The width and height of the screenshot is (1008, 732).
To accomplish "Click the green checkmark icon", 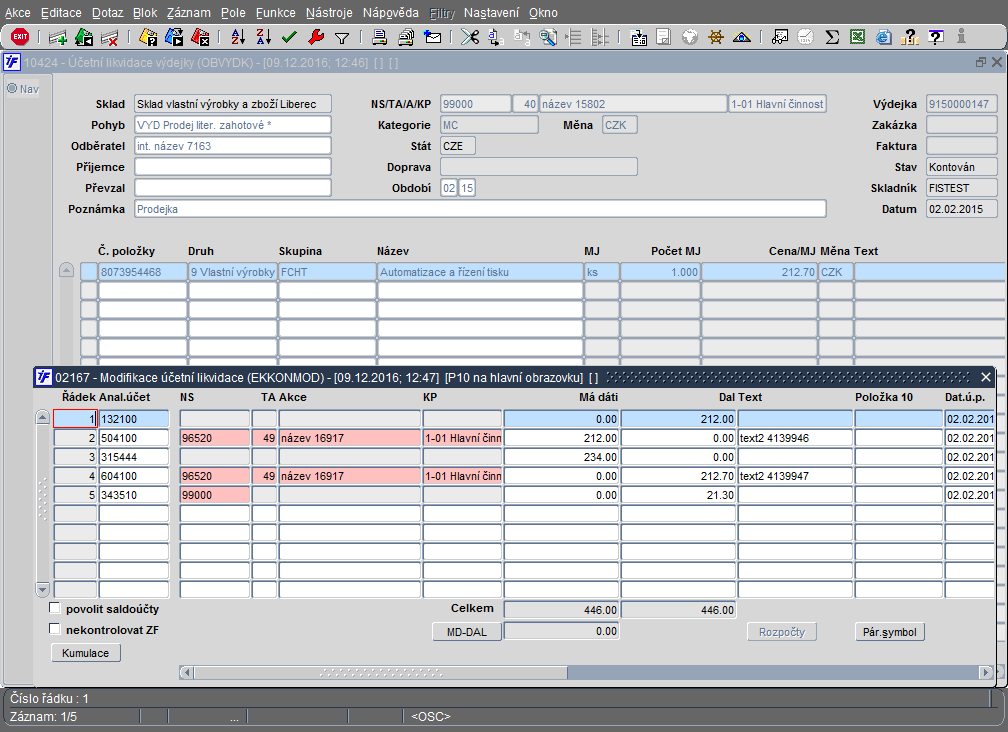I will click(x=289, y=37).
